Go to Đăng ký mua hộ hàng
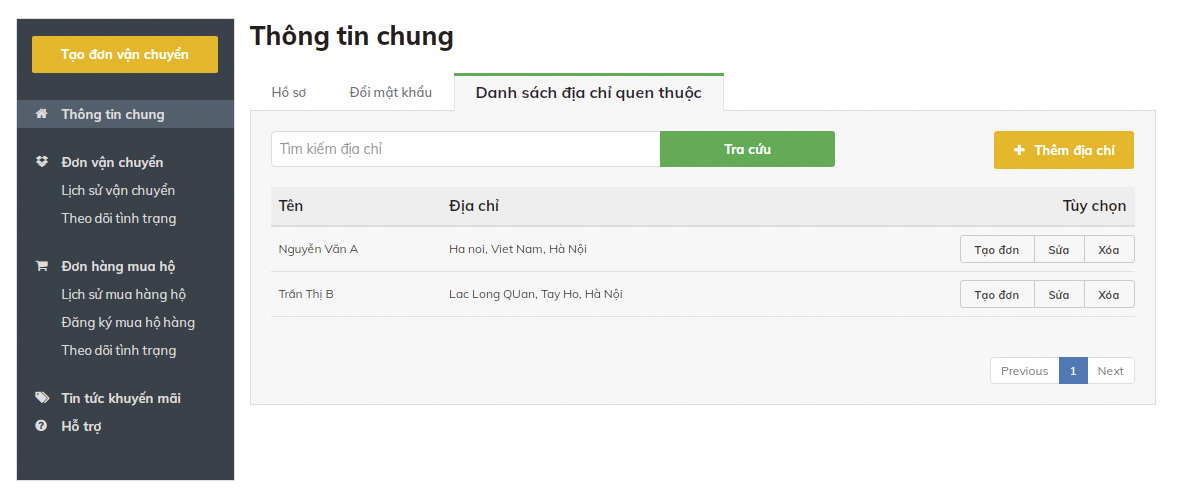 tap(128, 322)
